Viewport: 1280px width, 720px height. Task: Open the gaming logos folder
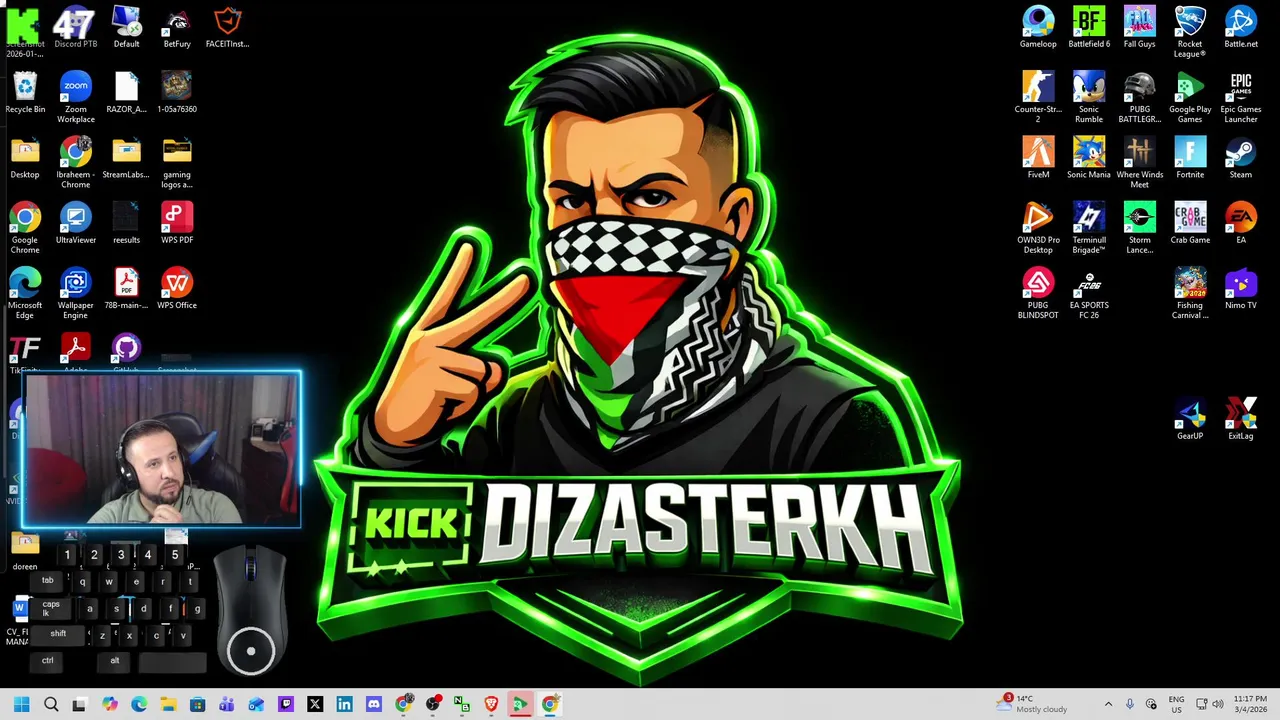(x=177, y=163)
